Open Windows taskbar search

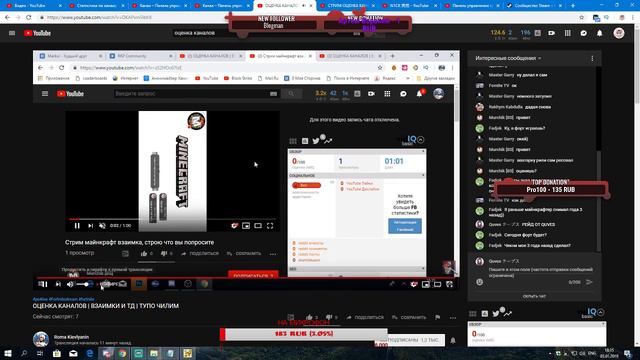[x=24, y=353]
